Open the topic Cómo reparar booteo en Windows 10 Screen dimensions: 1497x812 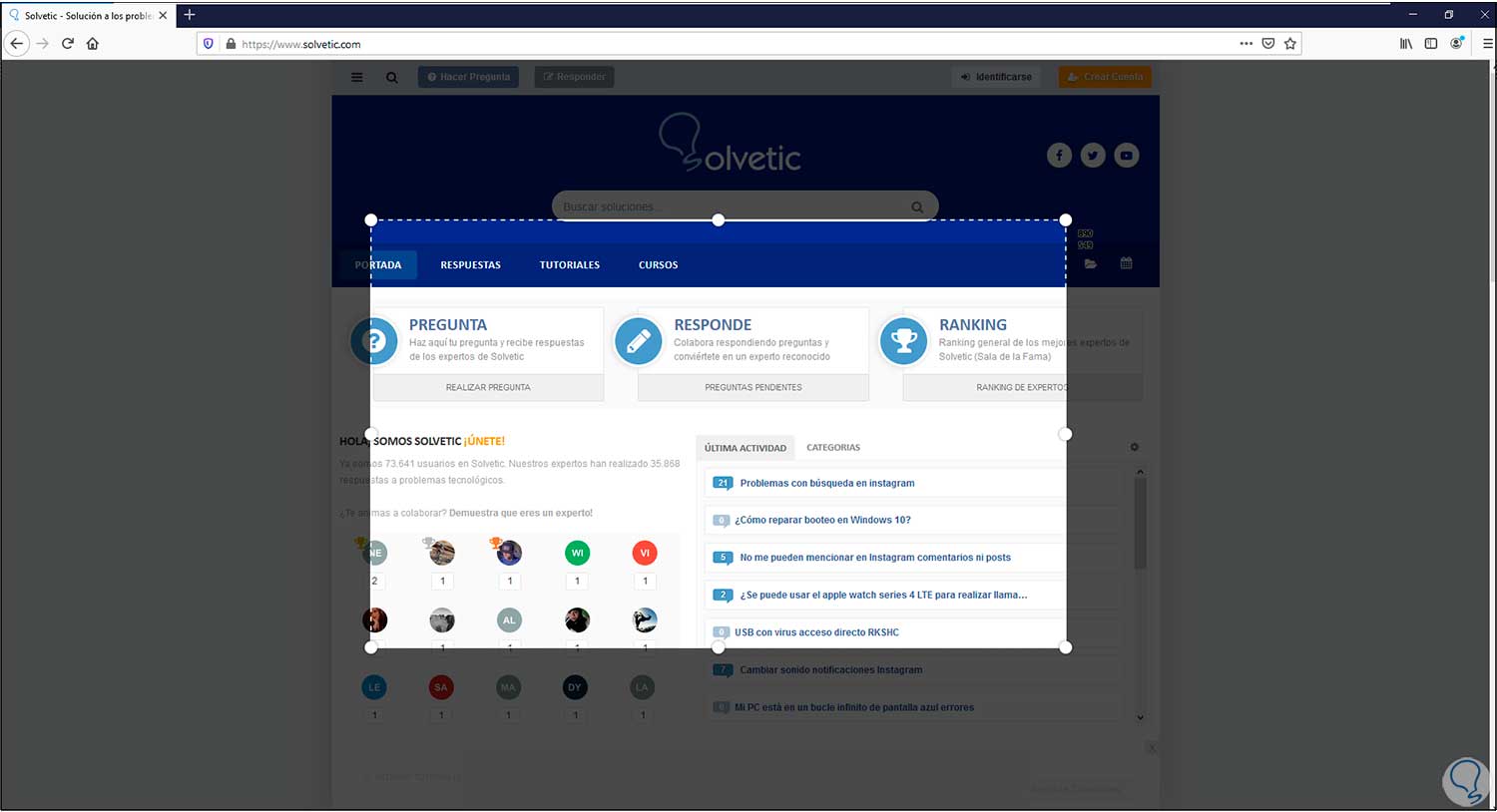click(820, 520)
